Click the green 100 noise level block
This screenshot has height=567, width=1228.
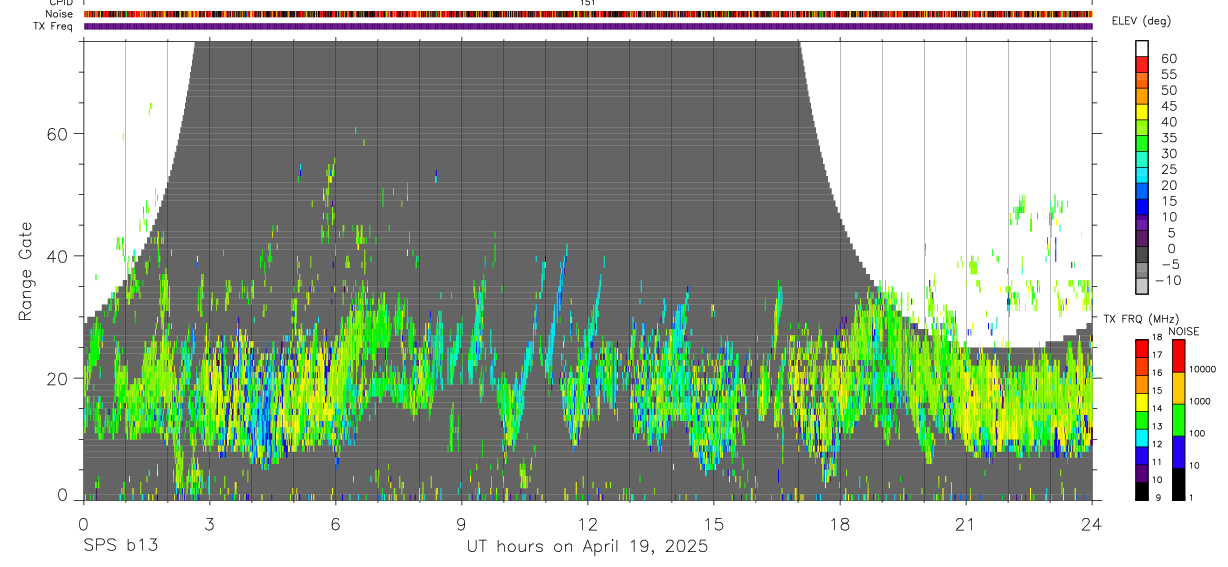pos(1179,420)
